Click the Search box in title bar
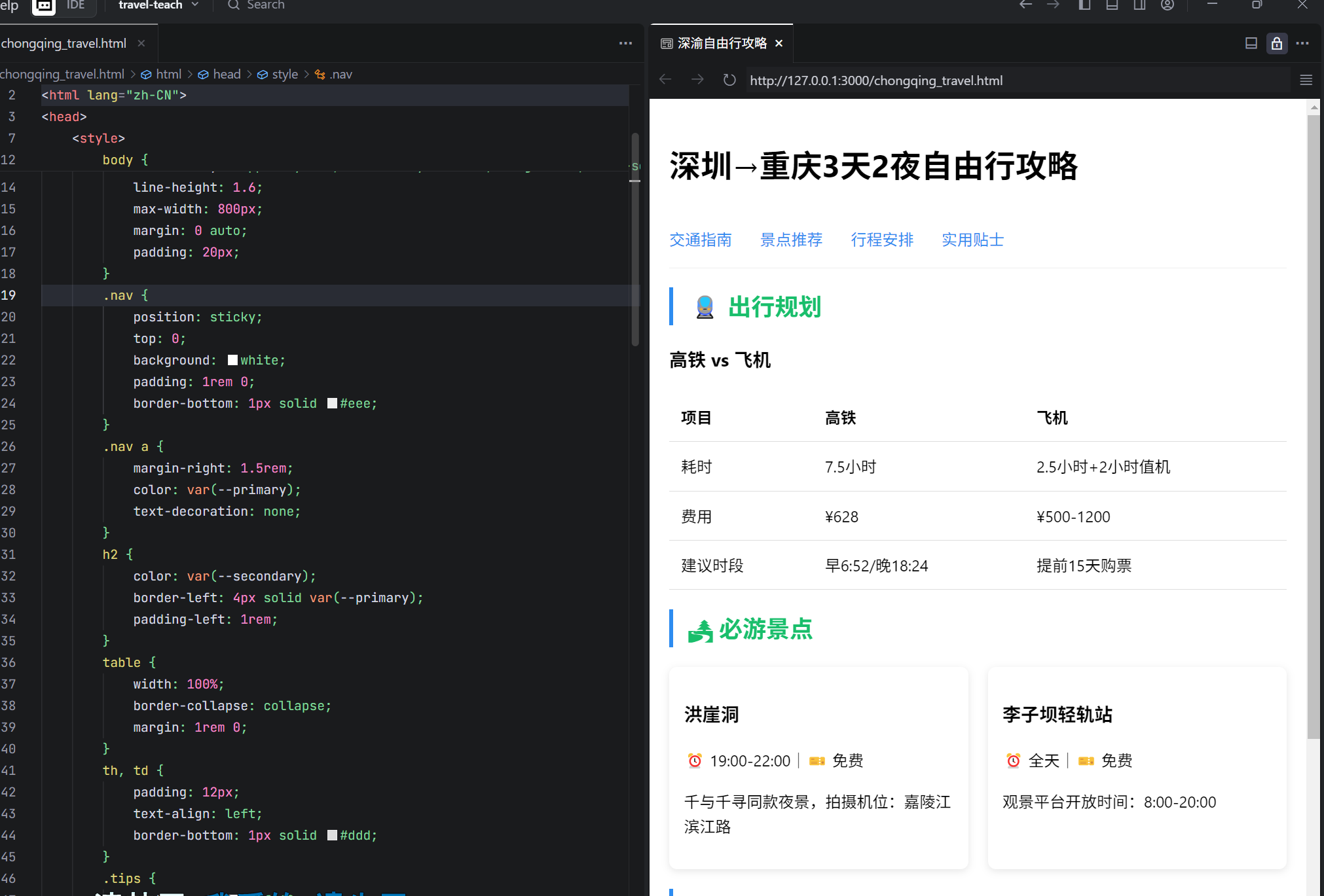This screenshot has width=1324, height=896. pos(256,5)
